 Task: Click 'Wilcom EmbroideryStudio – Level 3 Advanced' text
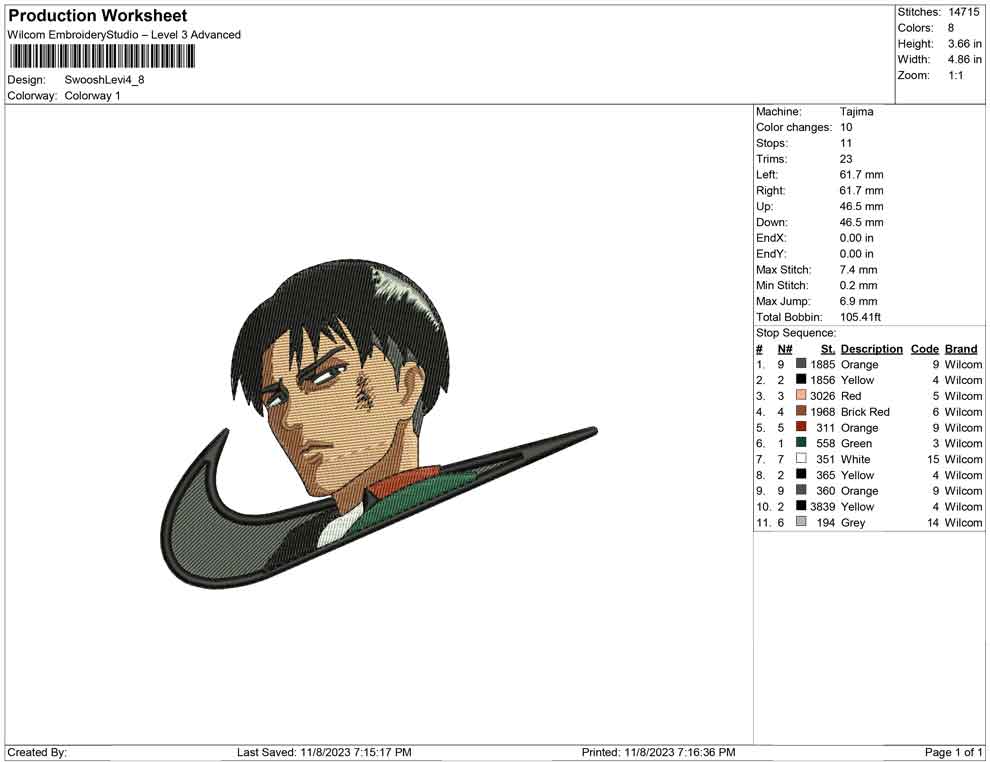124,35
